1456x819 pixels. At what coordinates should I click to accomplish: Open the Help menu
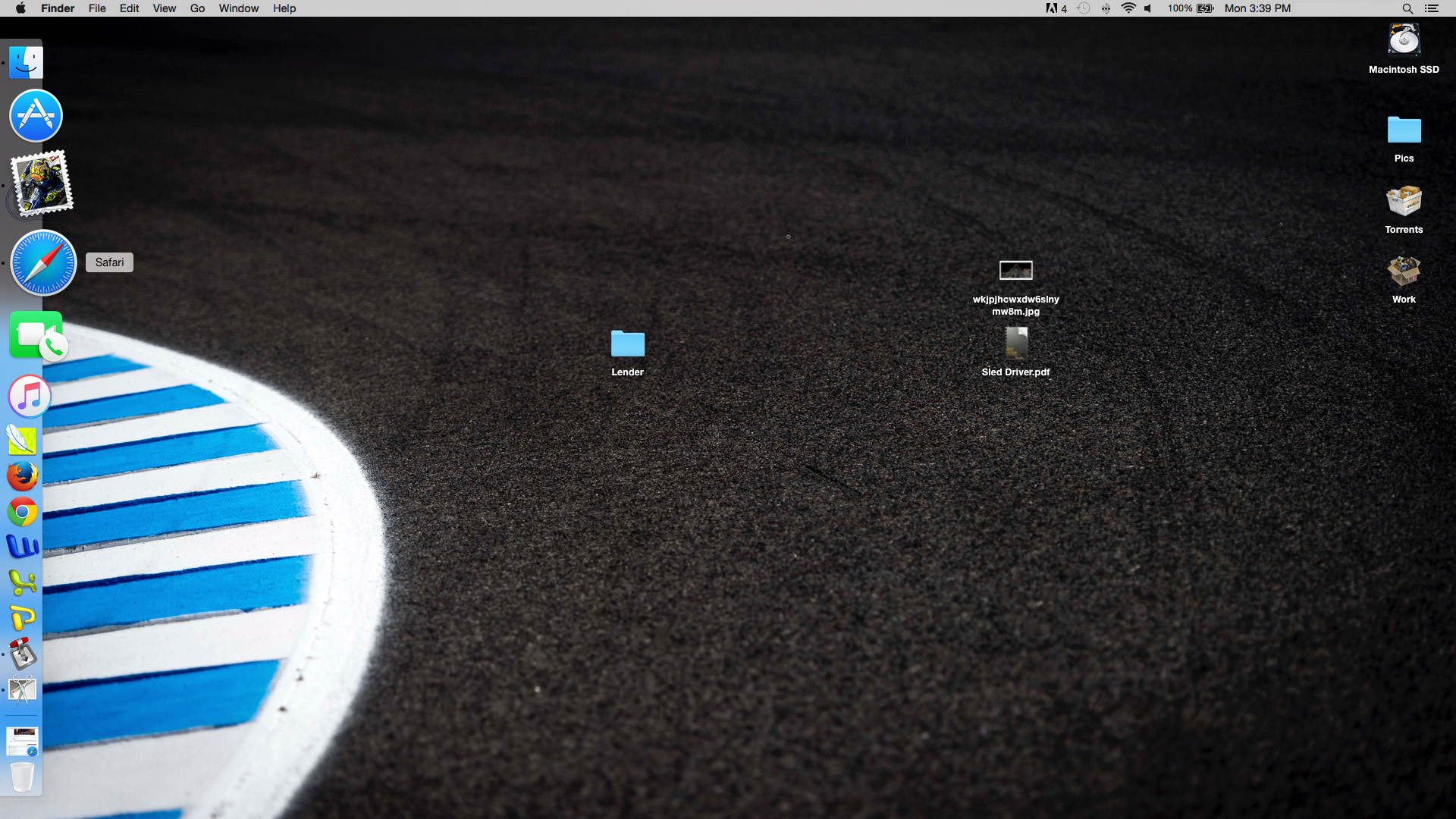[x=284, y=8]
